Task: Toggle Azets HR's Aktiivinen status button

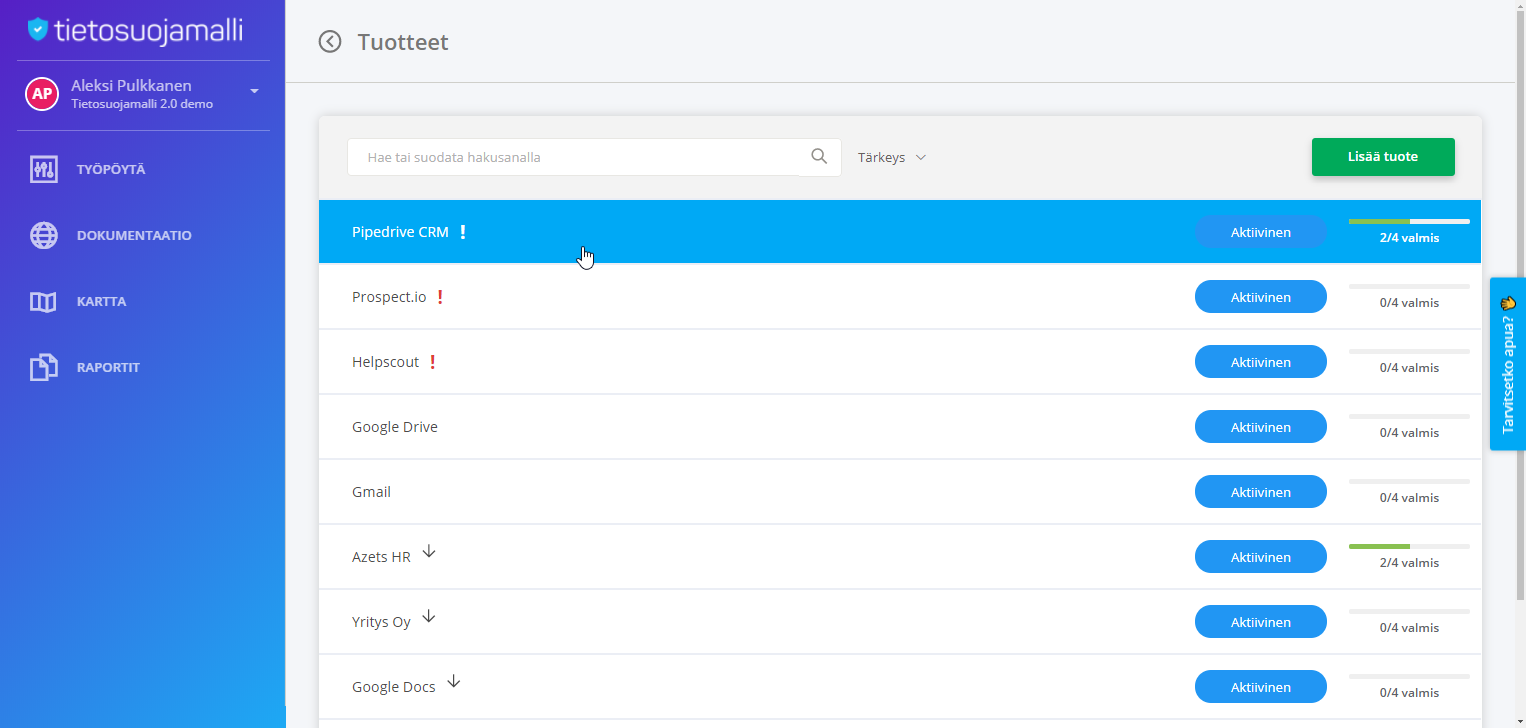Action: (x=1261, y=557)
